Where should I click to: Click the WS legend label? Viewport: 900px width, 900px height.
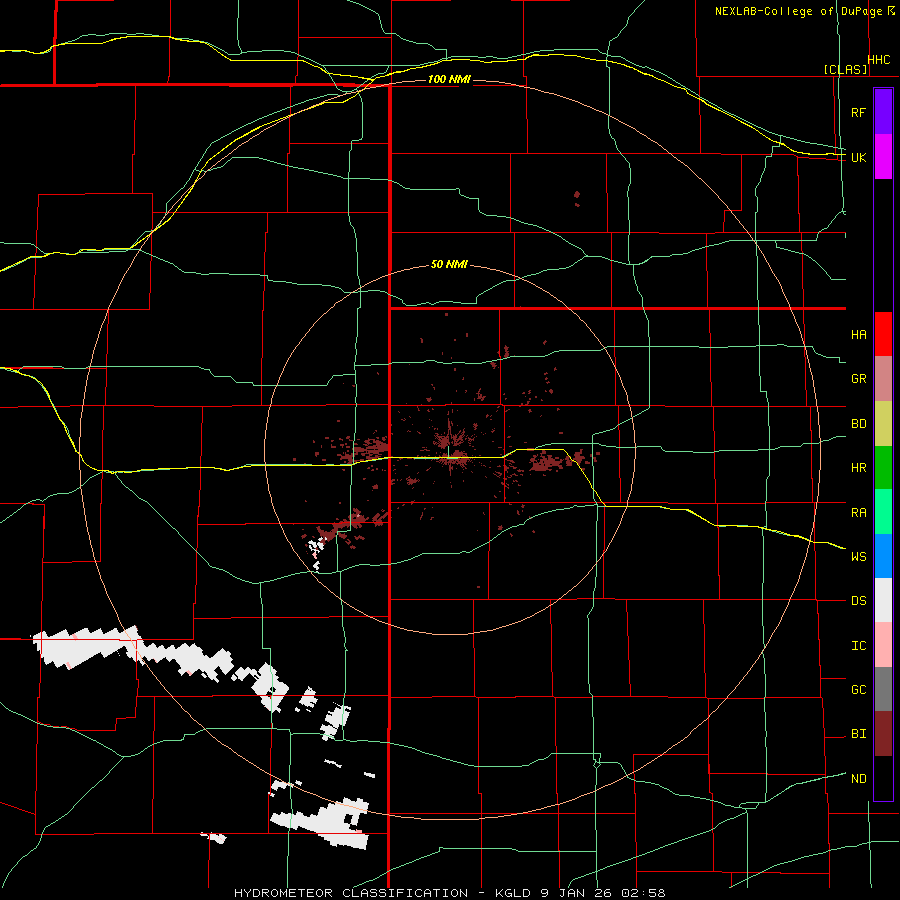tap(858, 557)
